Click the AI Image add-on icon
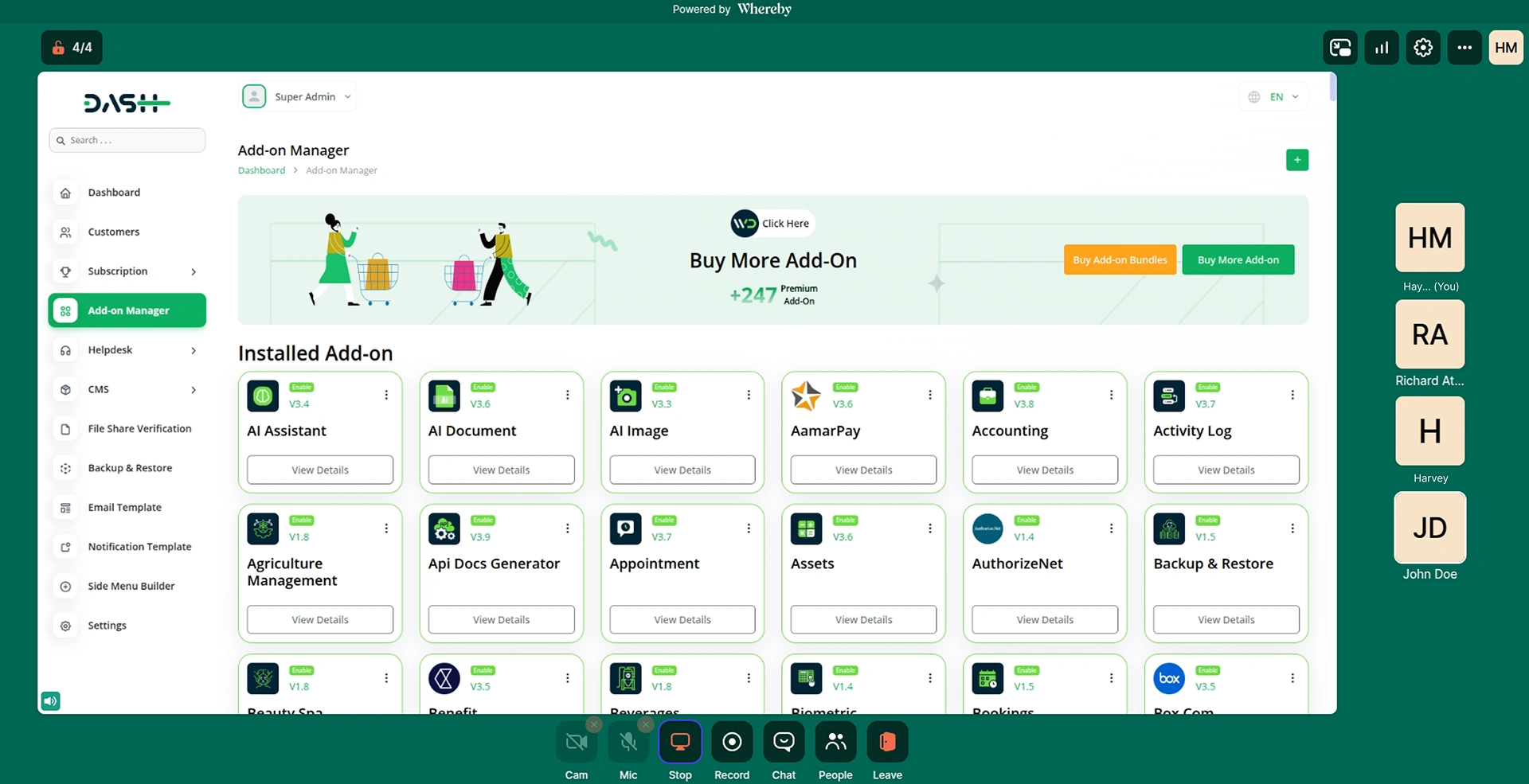Viewport: 1529px width, 784px height. [x=625, y=396]
